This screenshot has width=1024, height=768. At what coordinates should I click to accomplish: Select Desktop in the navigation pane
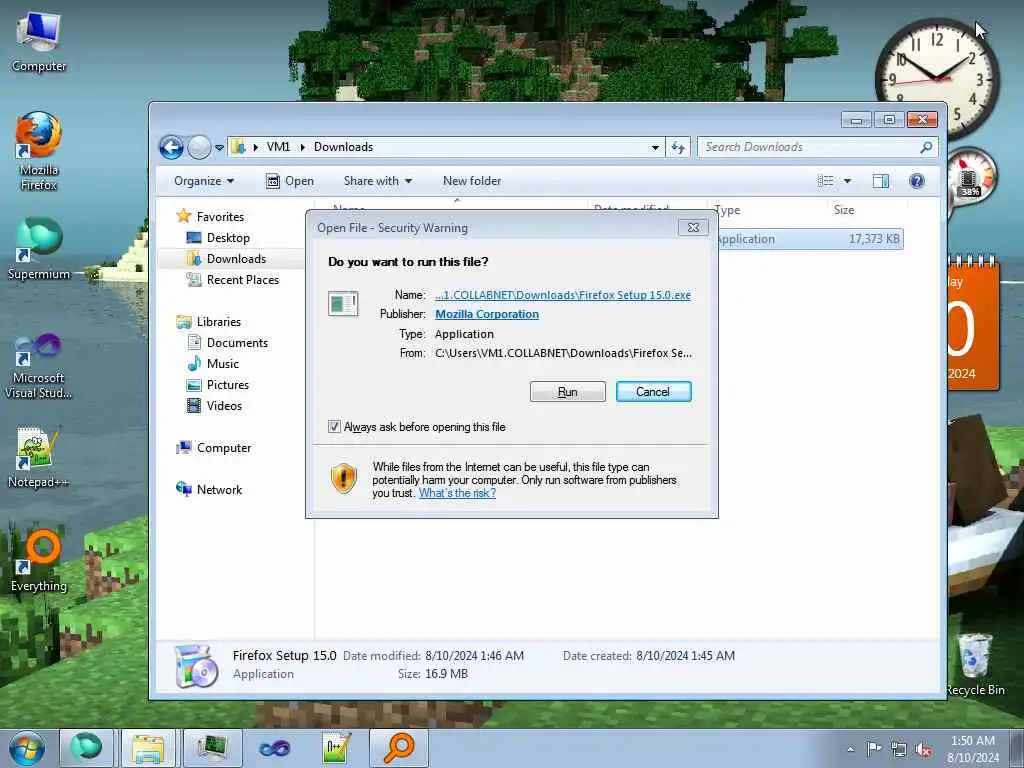click(228, 238)
